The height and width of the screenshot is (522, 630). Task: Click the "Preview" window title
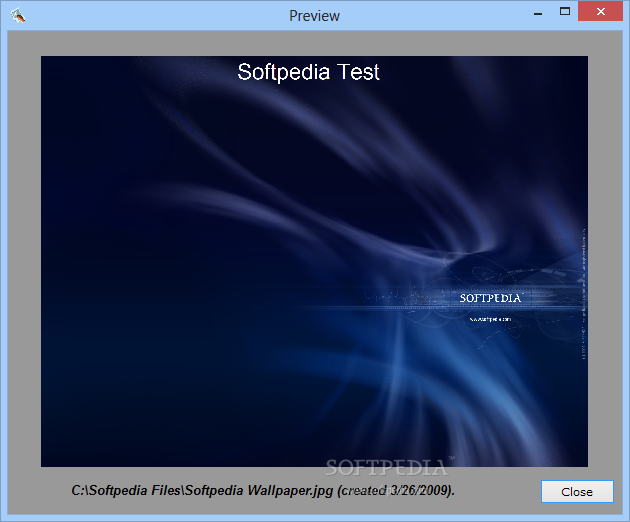pos(314,16)
